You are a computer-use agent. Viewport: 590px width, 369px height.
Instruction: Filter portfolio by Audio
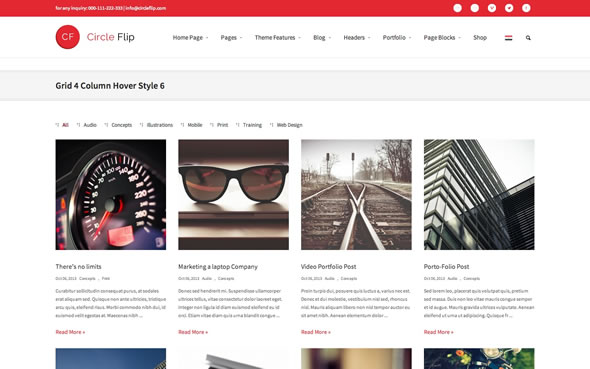coord(90,125)
